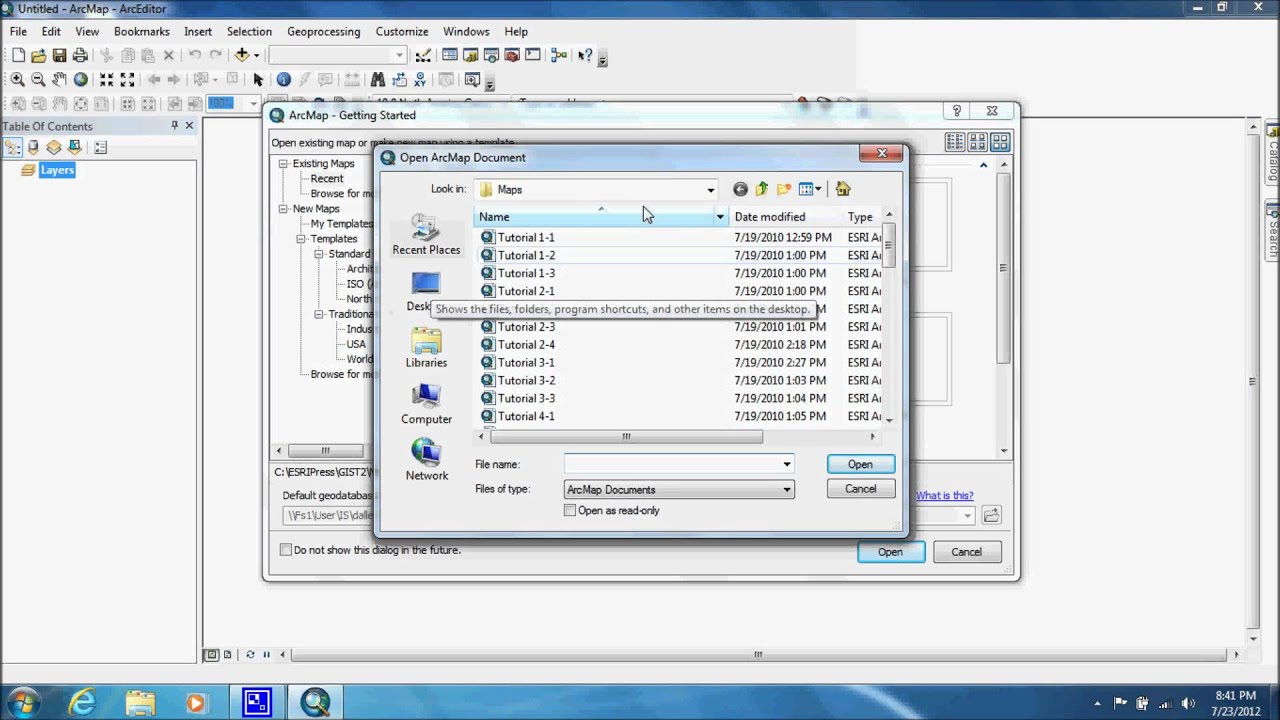Check the Open as read-only checkbox
The width and height of the screenshot is (1280, 720).
point(570,510)
